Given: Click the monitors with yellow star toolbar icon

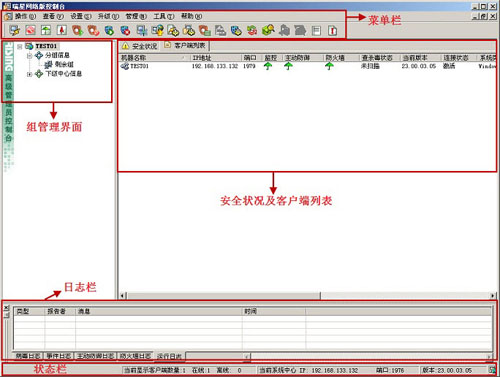Looking at the screenshot, I should tap(157, 31).
